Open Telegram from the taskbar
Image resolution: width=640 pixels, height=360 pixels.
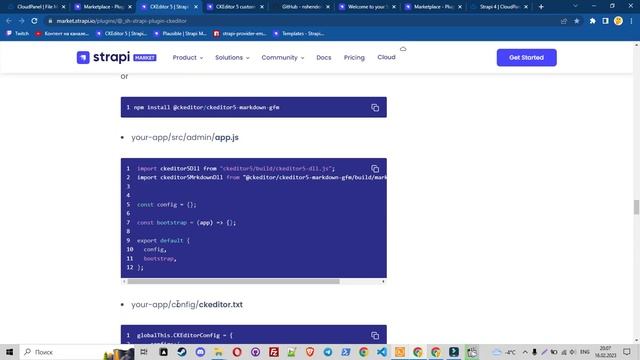[328, 352]
